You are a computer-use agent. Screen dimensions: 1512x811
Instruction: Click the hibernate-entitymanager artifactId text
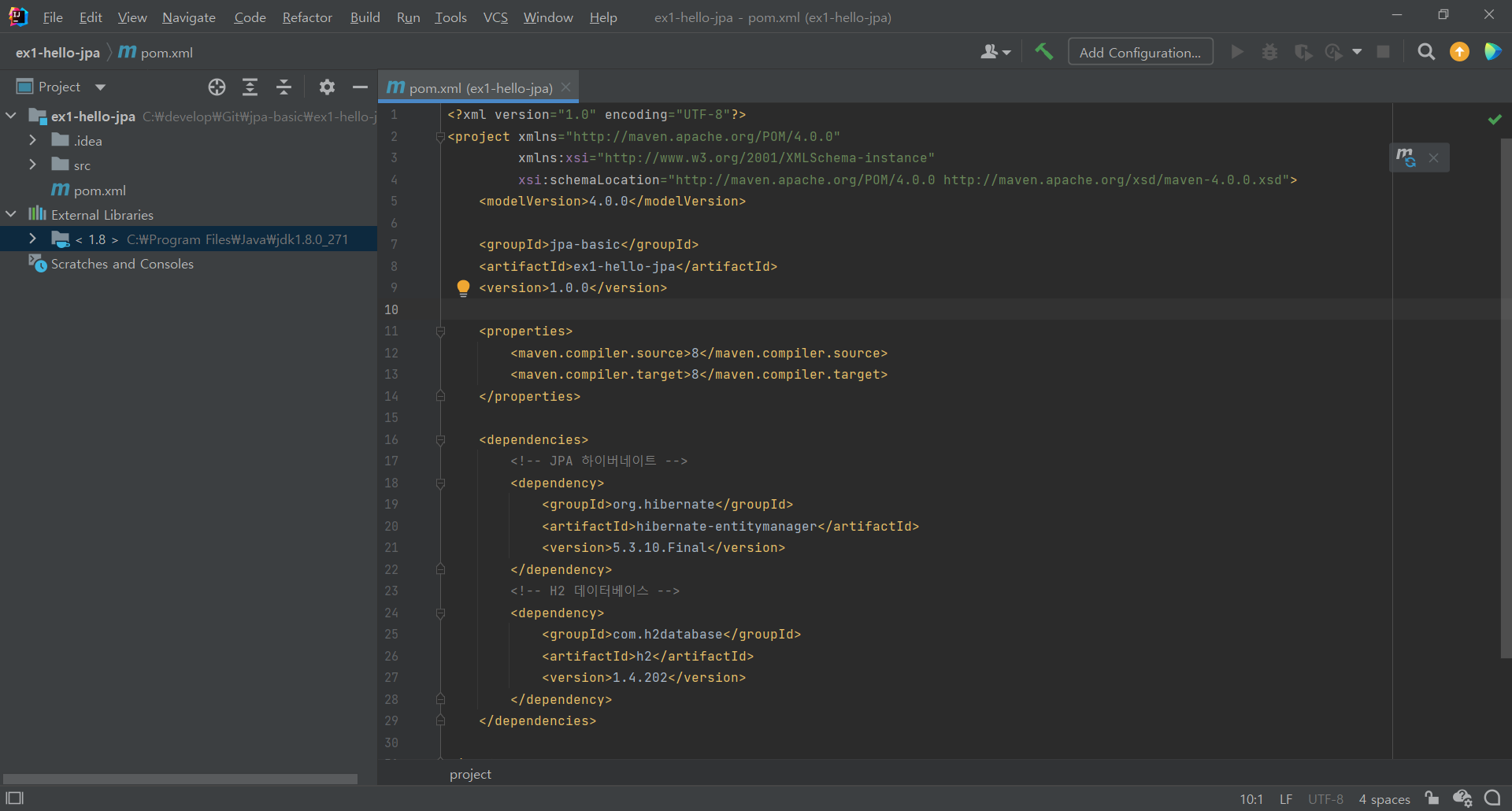(x=726, y=526)
